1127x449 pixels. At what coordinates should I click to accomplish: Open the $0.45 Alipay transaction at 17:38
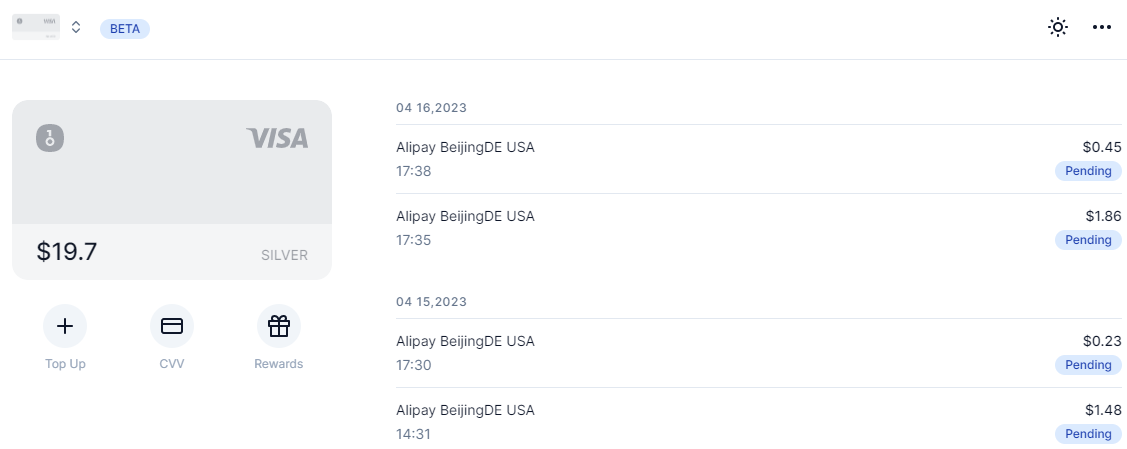[x=758, y=159]
